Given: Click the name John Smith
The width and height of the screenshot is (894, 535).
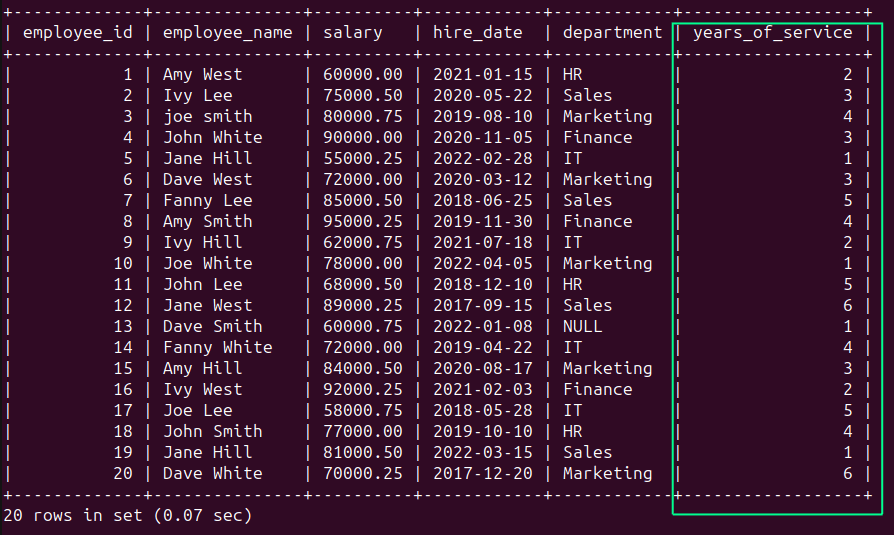Looking at the screenshot, I should click(x=212, y=431).
